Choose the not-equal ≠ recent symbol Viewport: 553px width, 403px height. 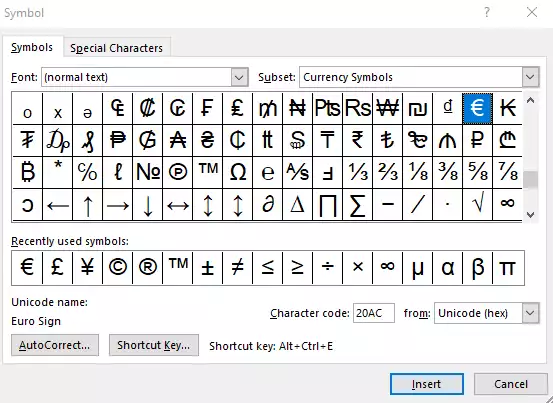[x=237, y=268]
